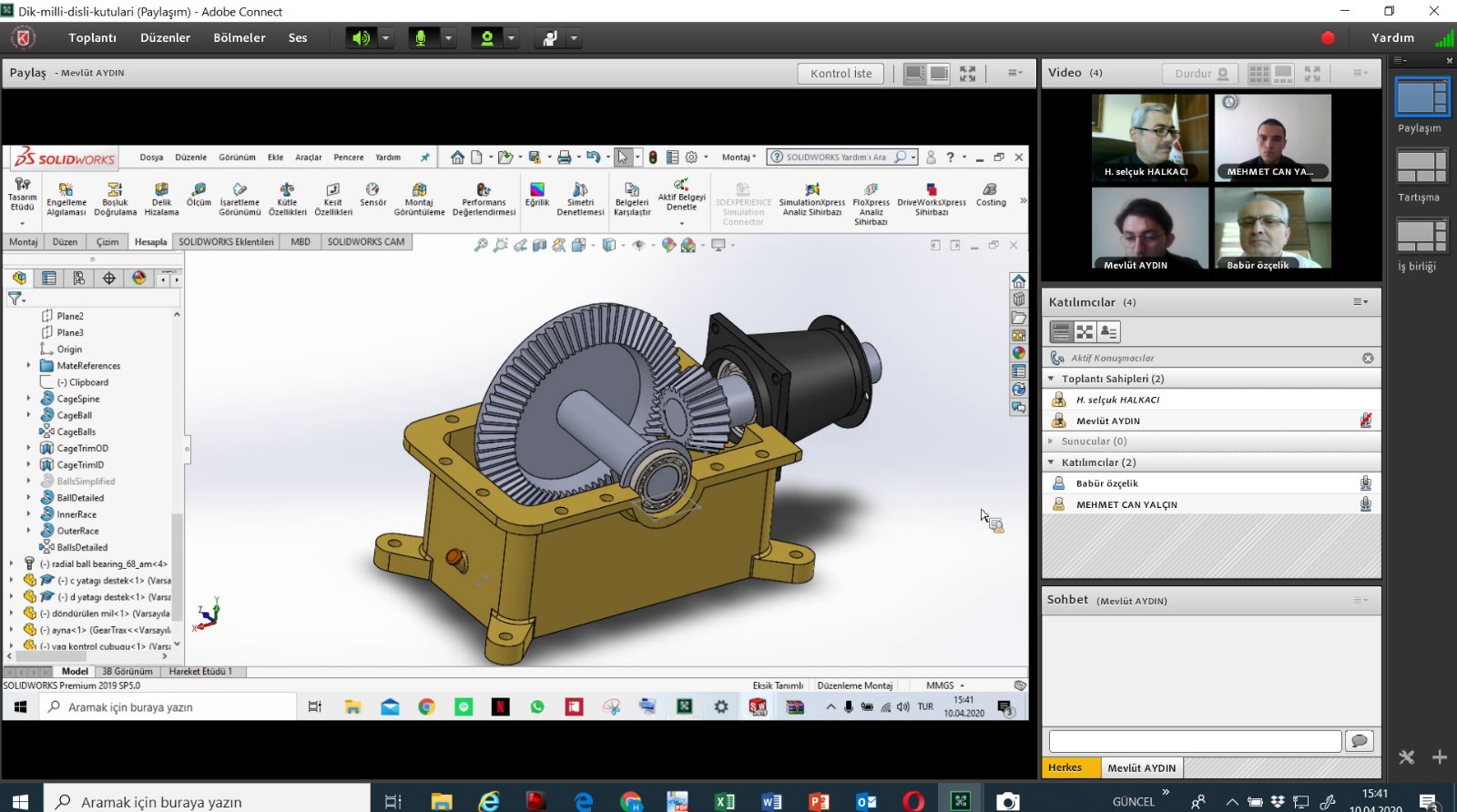This screenshot has height=812, width=1457.
Task: Send the chat message with bubble icon
Action: click(x=1360, y=741)
